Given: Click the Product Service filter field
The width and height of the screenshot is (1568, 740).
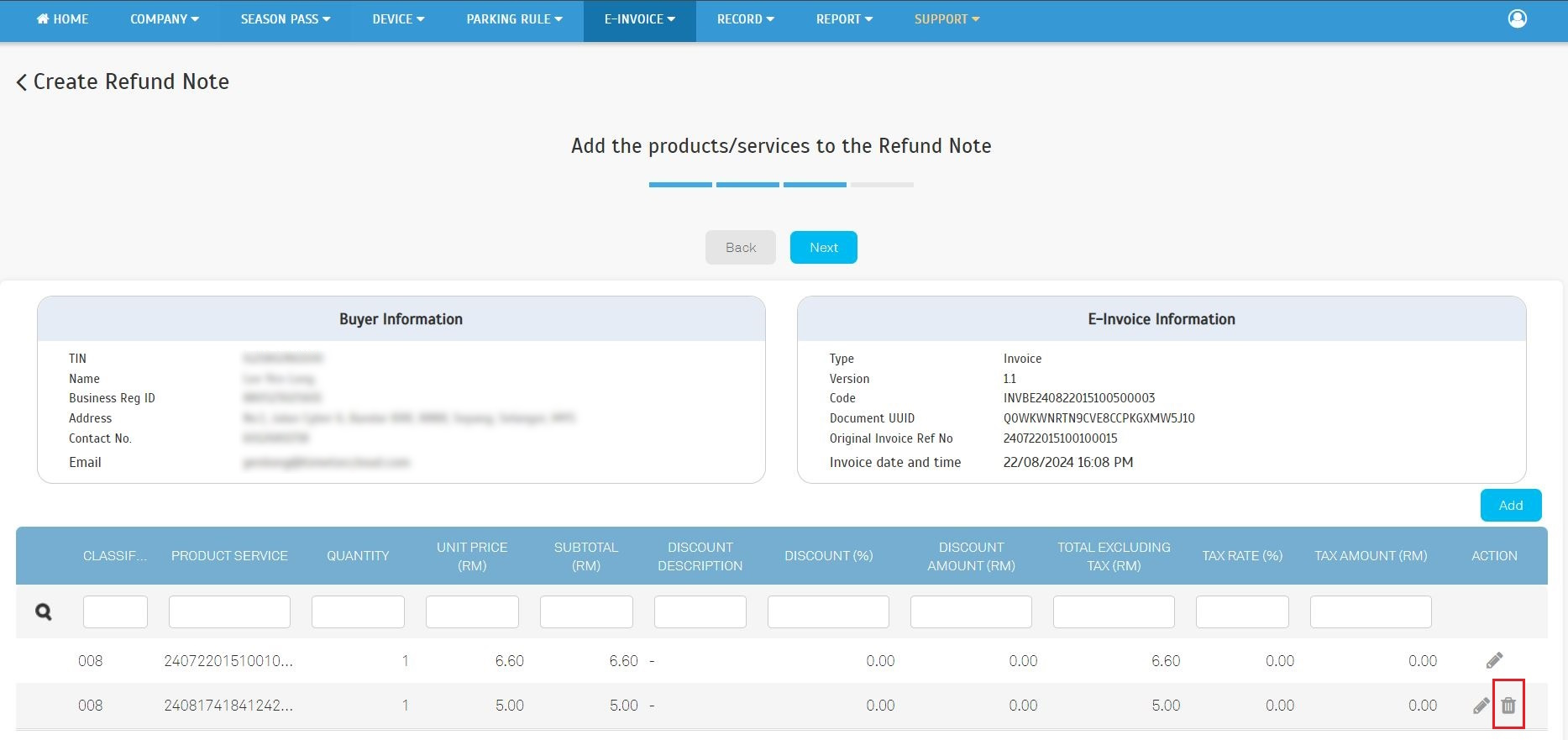Looking at the screenshot, I should (x=229, y=612).
